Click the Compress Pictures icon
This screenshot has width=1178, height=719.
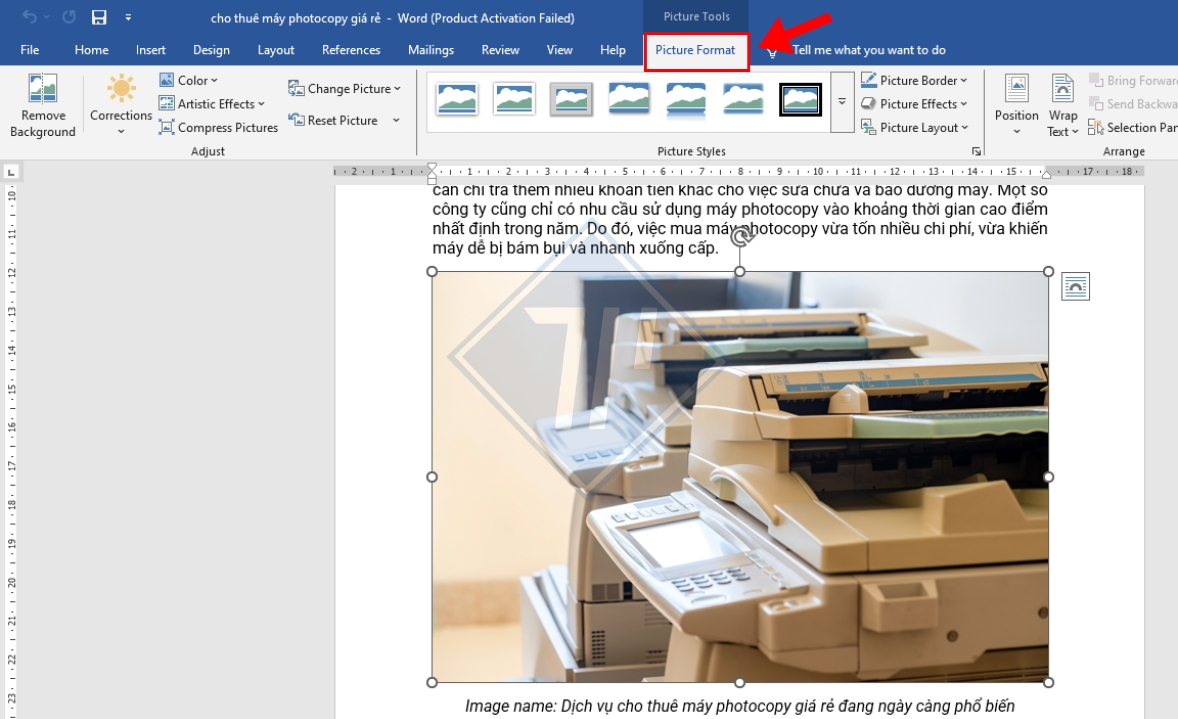tap(167, 128)
